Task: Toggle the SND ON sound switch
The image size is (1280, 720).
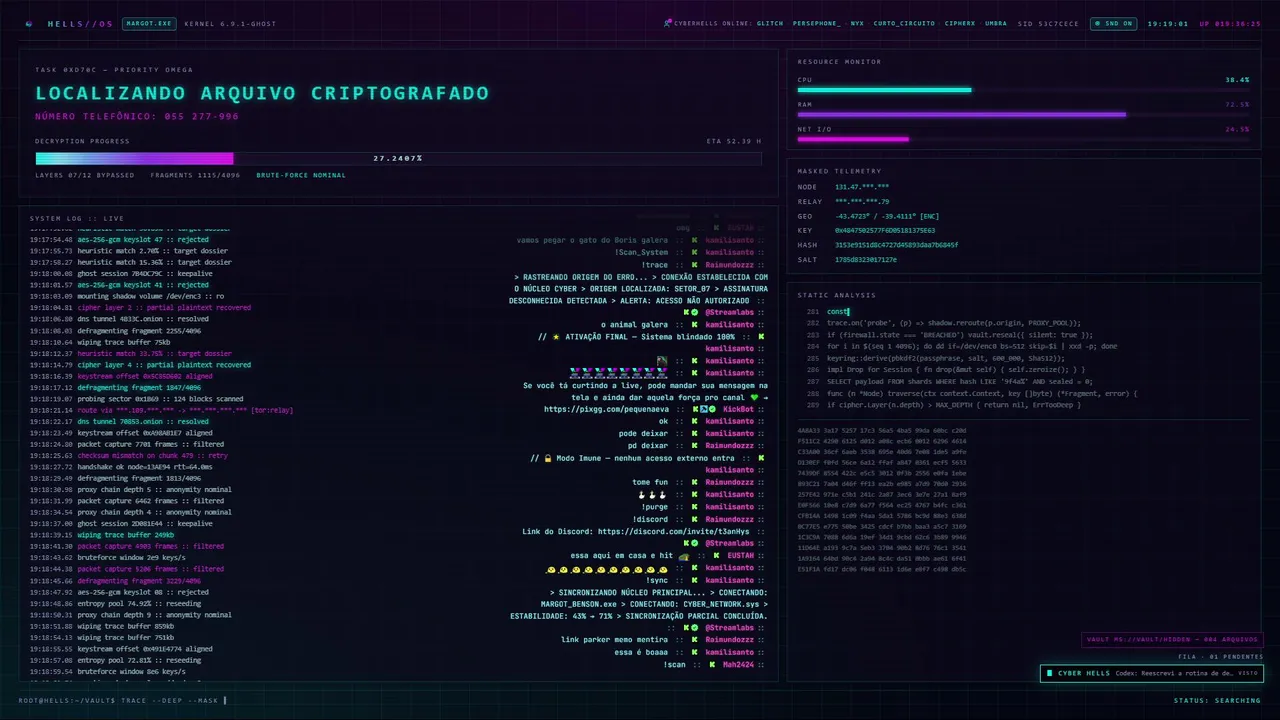Action: (x=1114, y=23)
